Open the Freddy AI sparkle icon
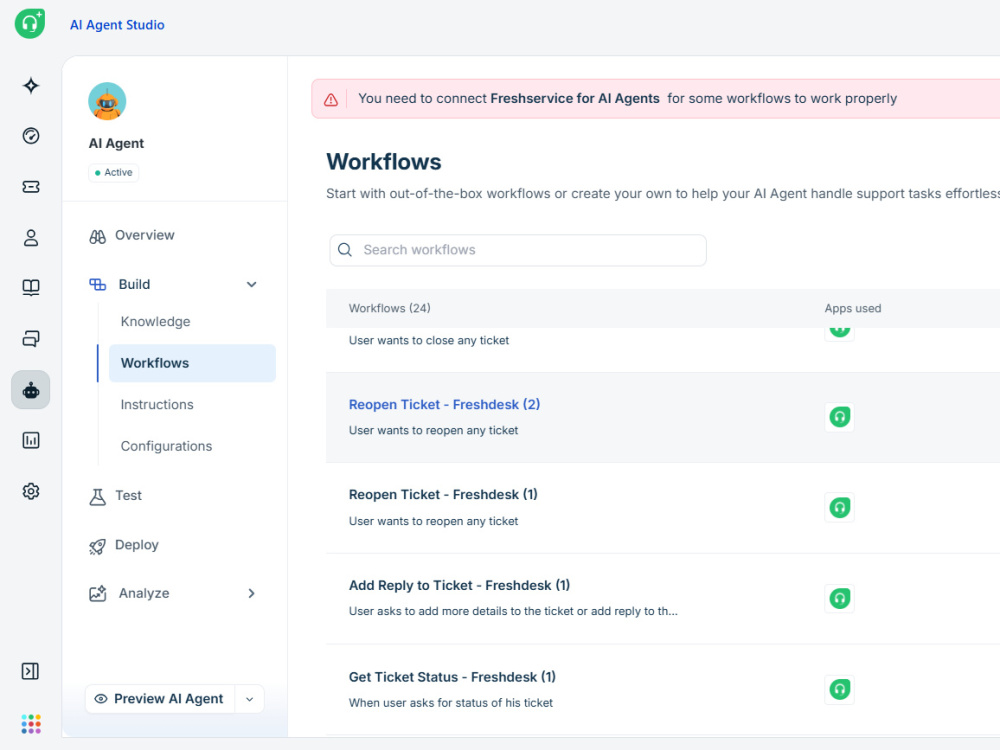This screenshot has height=750, width=1000. point(31,85)
